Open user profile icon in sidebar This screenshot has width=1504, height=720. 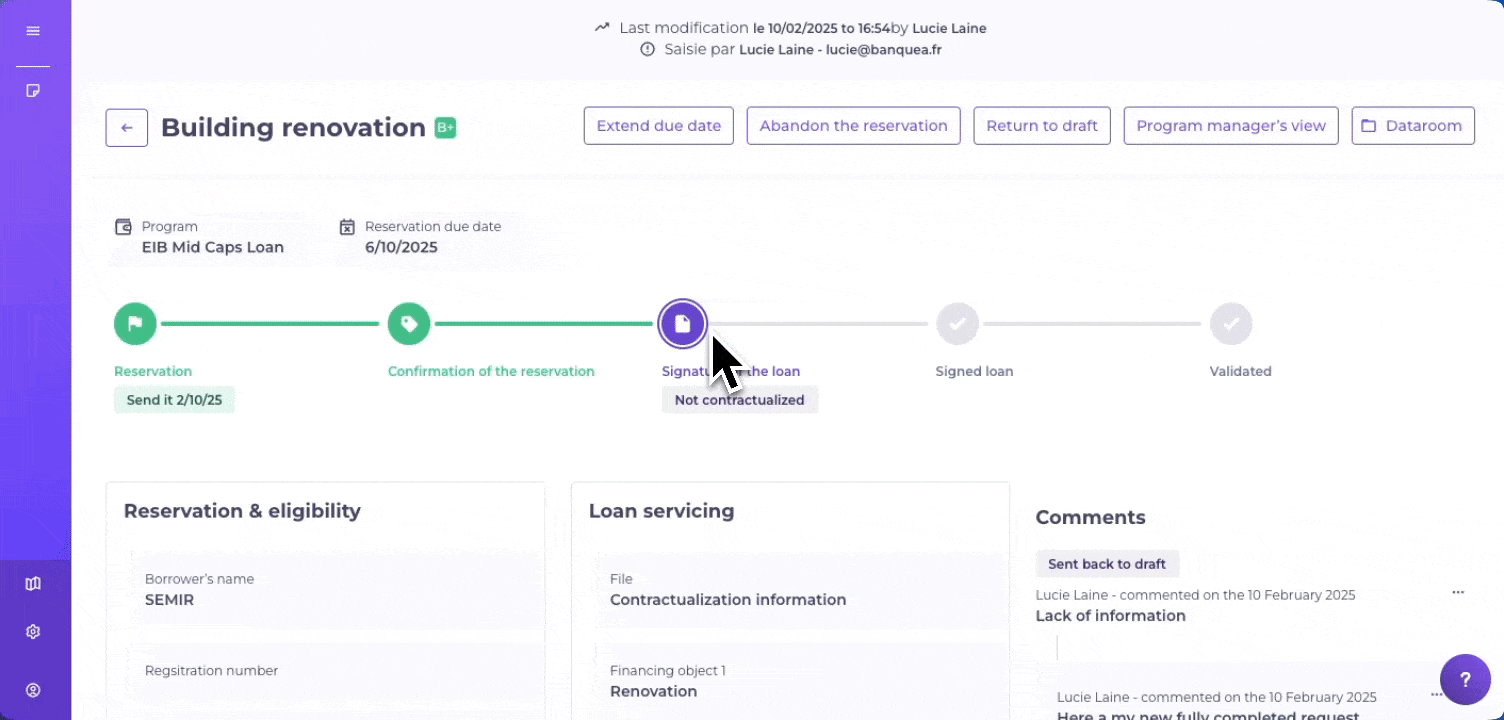coord(33,690)
